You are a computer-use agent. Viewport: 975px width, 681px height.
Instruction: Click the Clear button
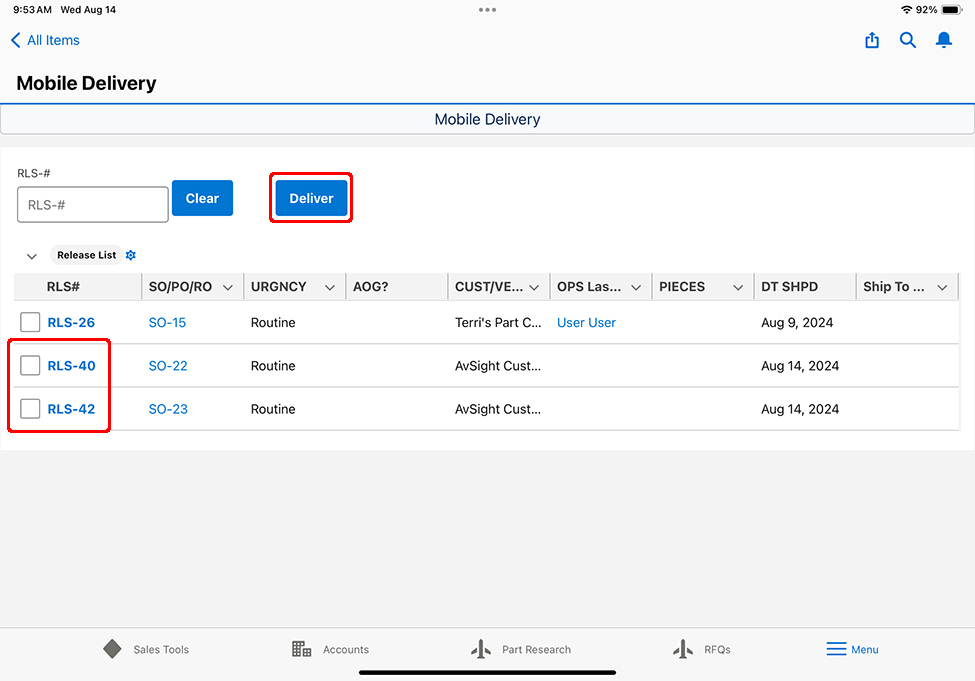pyautogui.click(x=202, y=198)
